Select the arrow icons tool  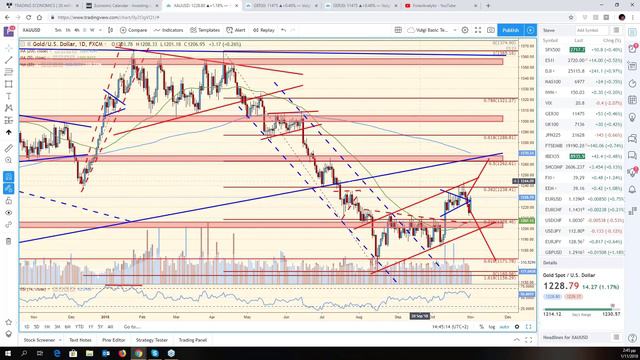9,132
